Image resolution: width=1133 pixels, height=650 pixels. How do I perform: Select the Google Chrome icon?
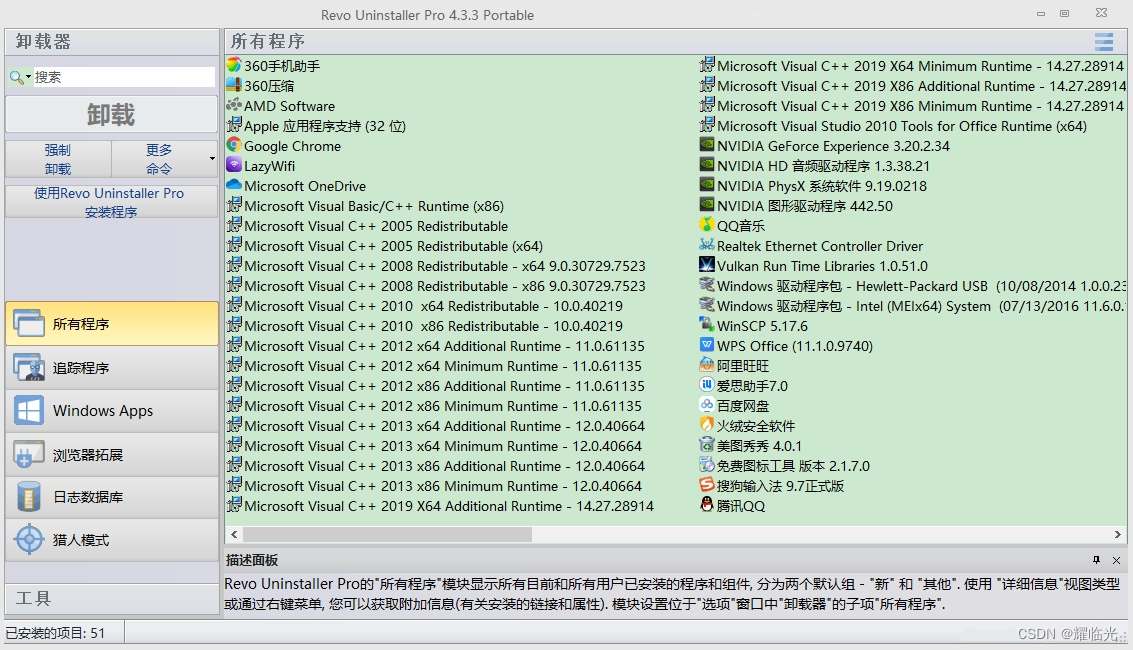tap(233, 145)
